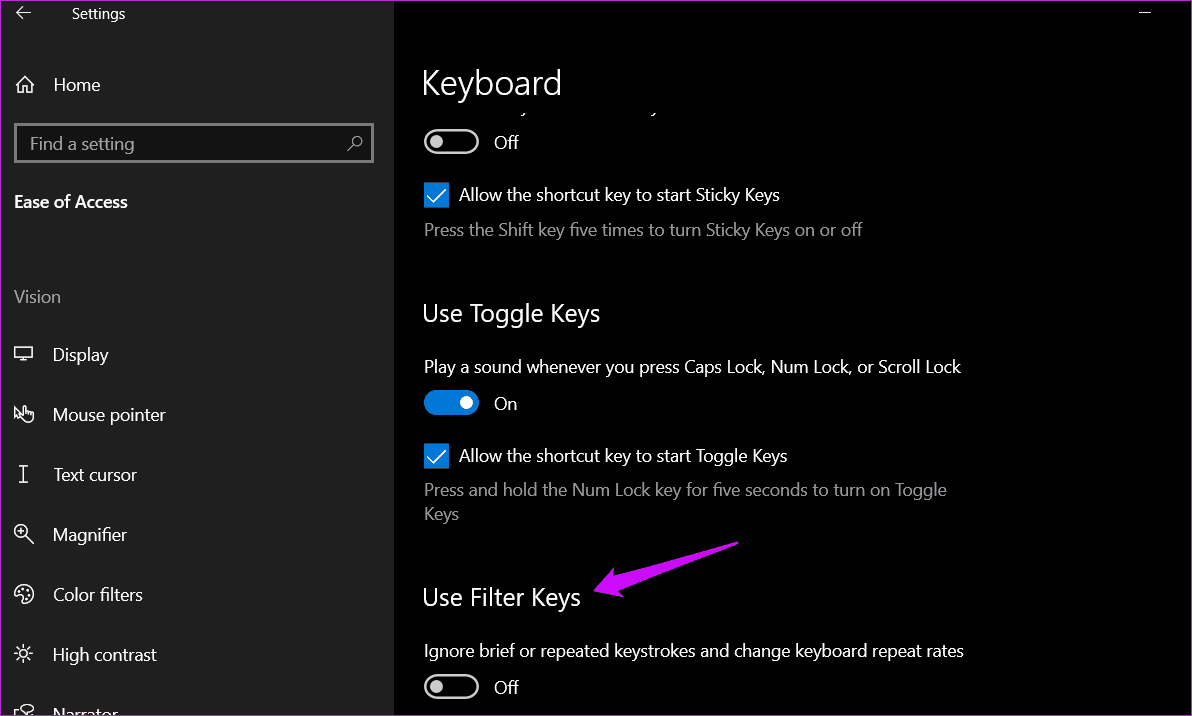Click the Home house icon

[25, 84]
